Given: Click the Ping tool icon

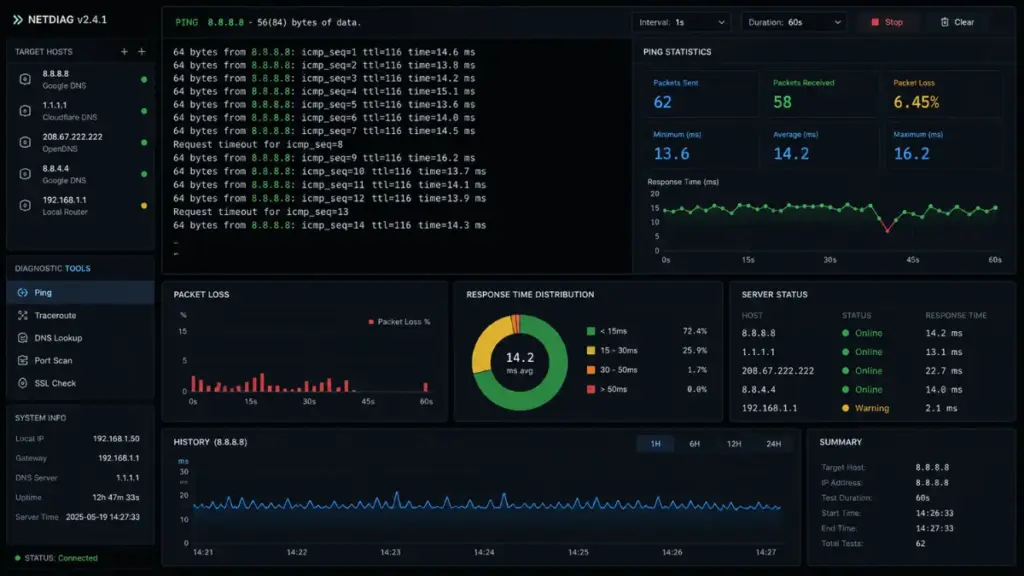Looking at the screenshot, I should [x=23, y=293].
